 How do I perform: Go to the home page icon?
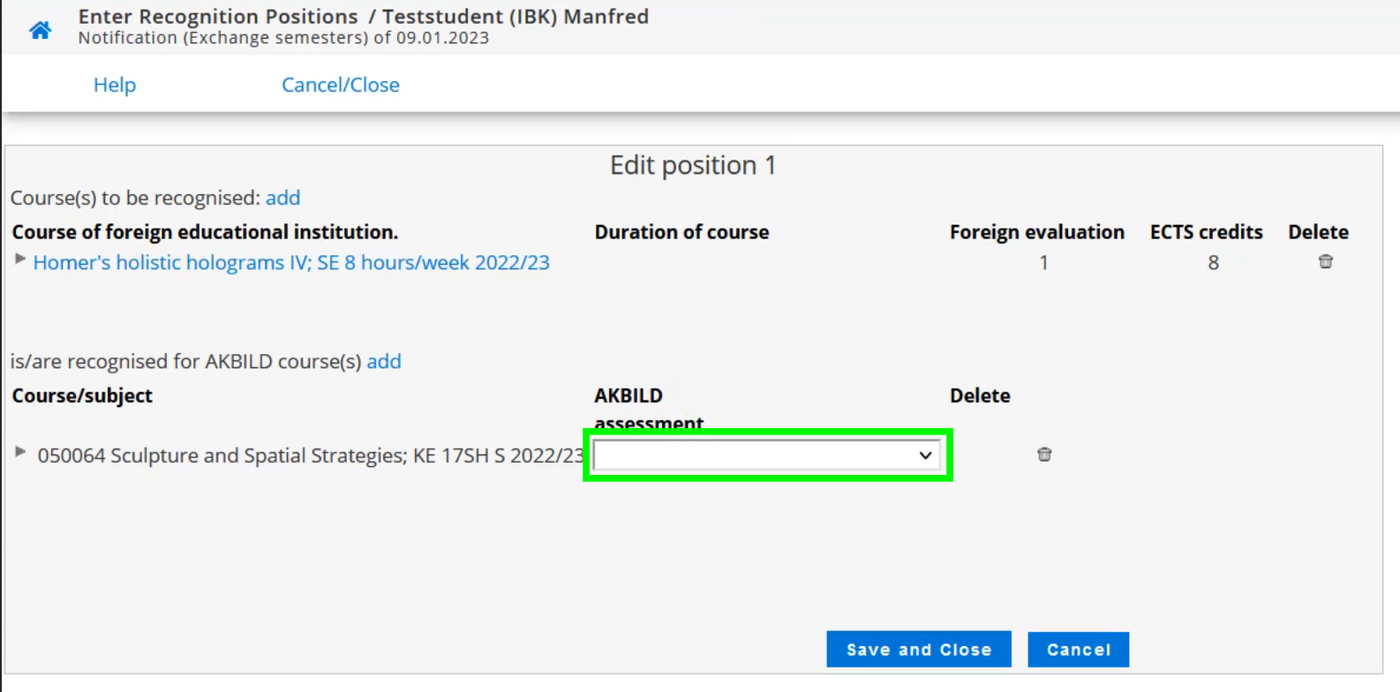(40, 30)
